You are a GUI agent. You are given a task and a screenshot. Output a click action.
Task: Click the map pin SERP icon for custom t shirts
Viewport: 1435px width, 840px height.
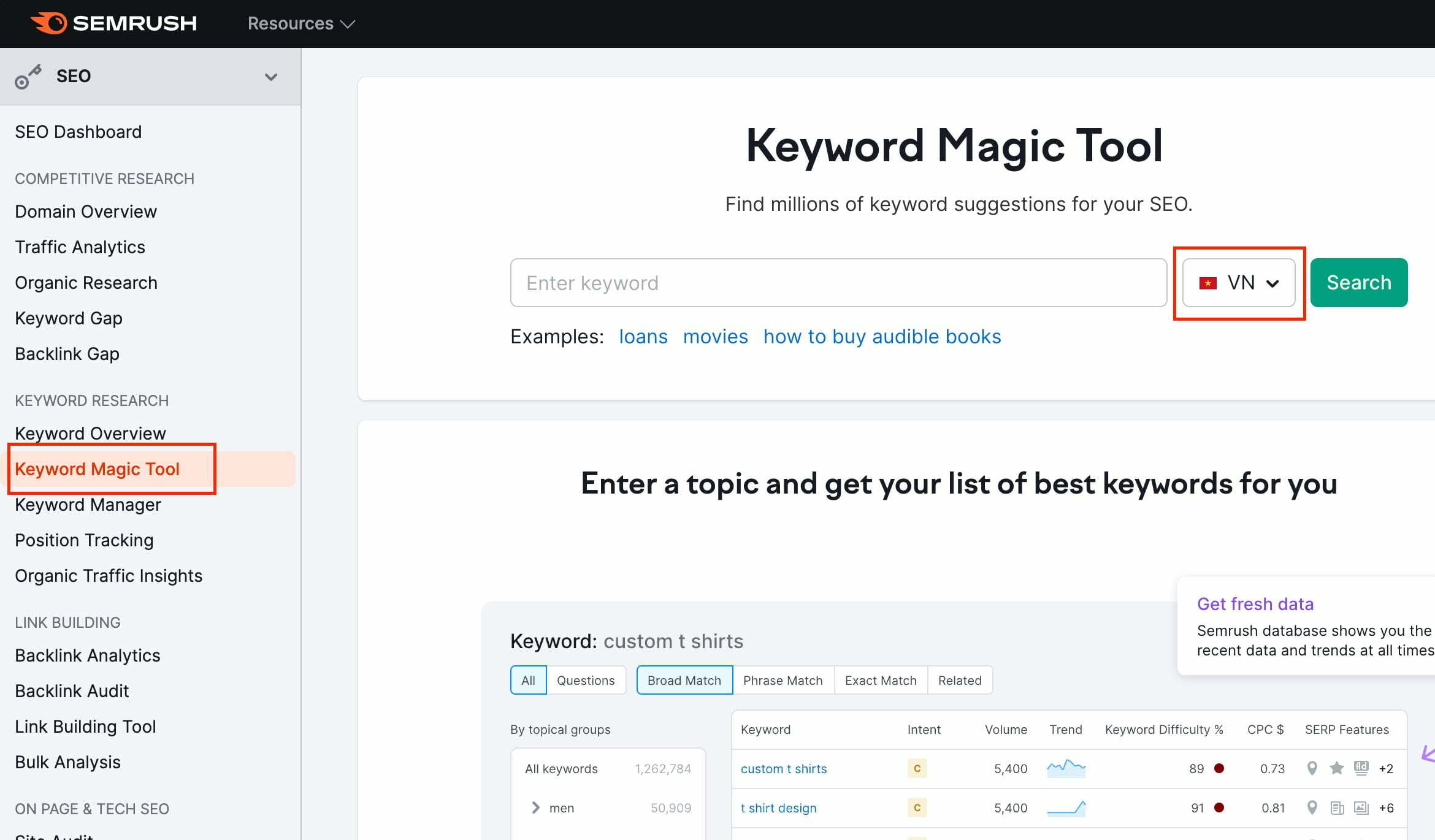1312,768
